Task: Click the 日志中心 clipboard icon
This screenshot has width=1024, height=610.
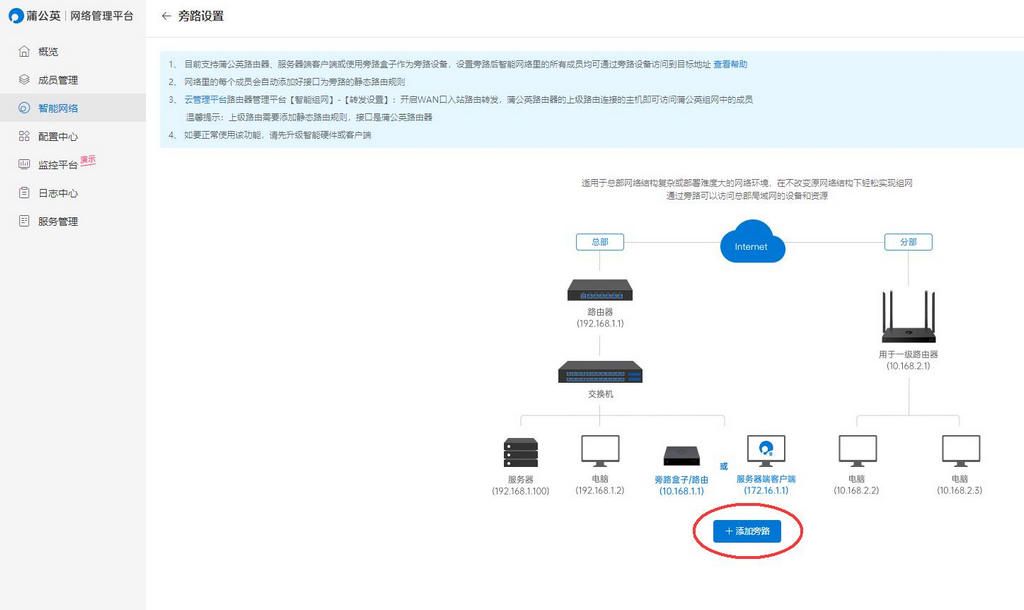Action: pos(24,193)
